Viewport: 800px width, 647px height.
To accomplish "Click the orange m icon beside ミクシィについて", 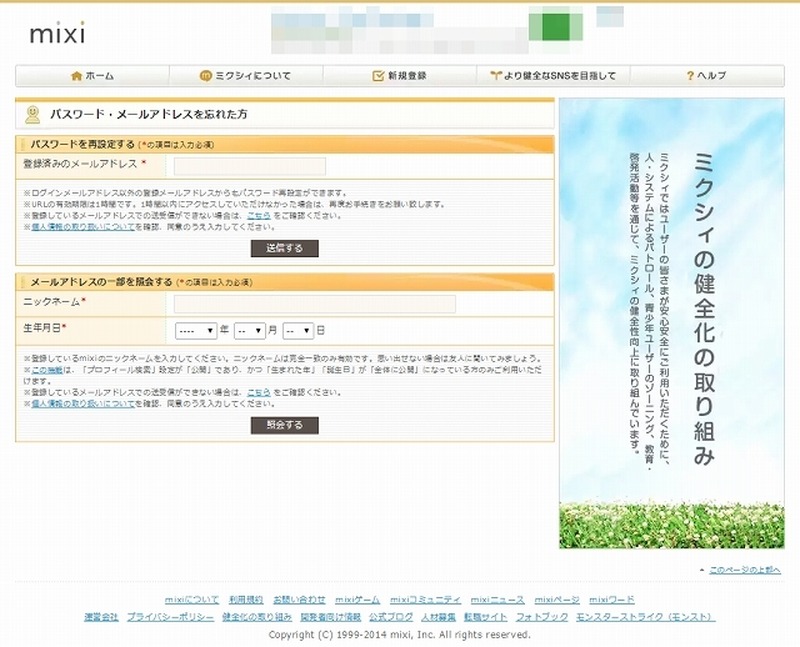I will [x=207, y=73].
